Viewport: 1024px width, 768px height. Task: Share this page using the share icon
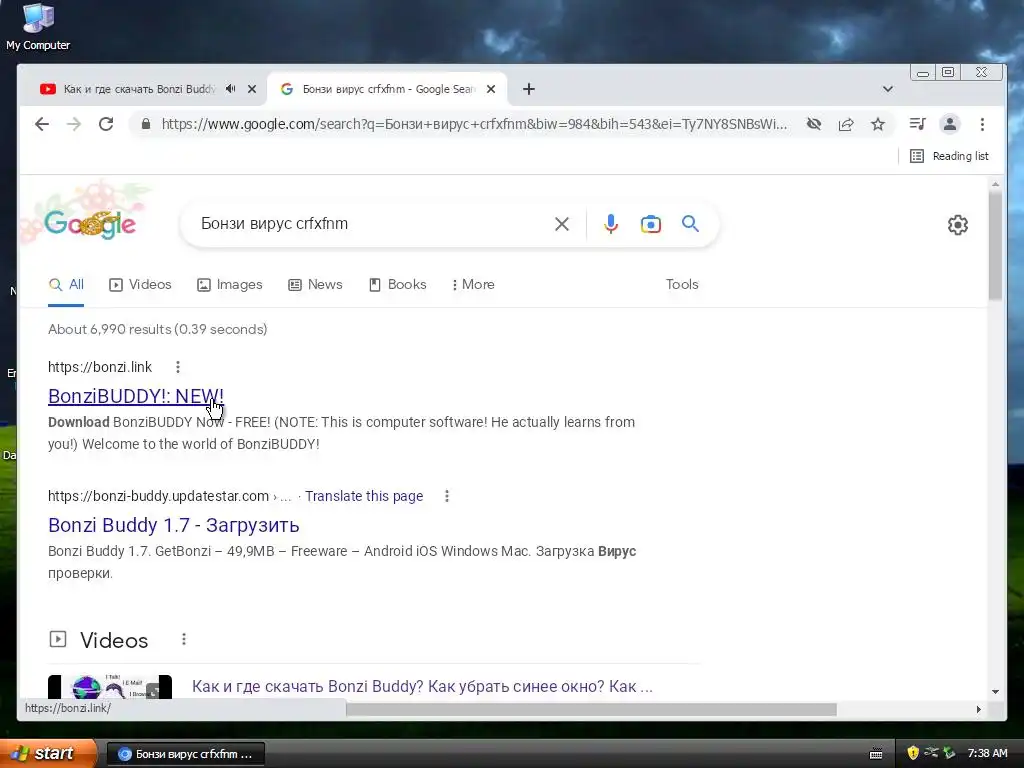click(x=846, y=124)
